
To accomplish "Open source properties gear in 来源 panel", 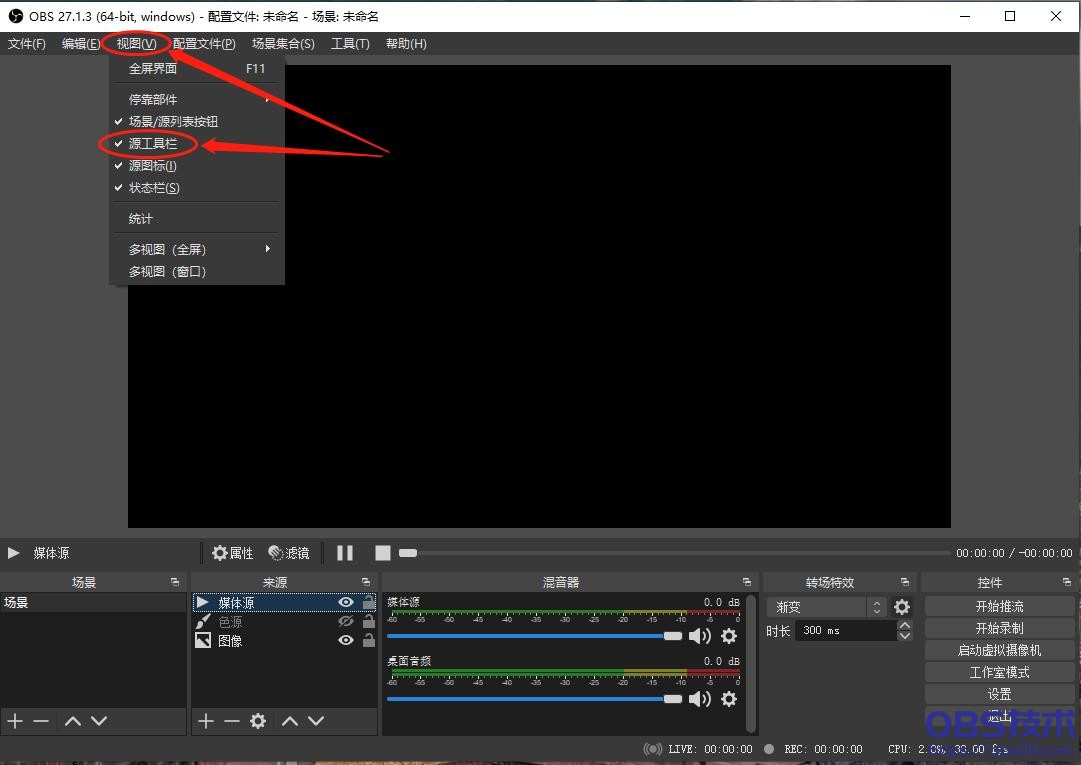I will [258, 721].
